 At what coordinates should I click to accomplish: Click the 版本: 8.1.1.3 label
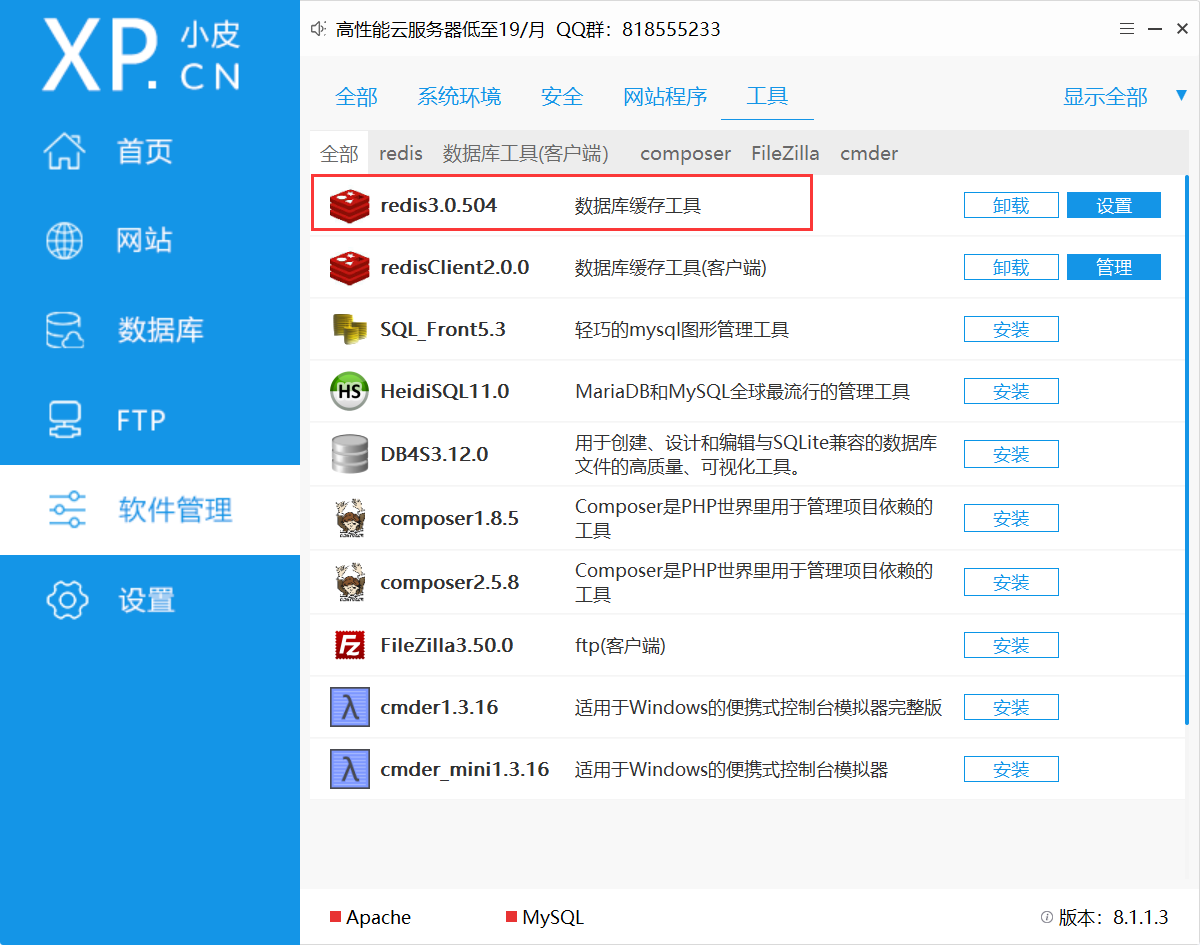(x=1114, y=917)
